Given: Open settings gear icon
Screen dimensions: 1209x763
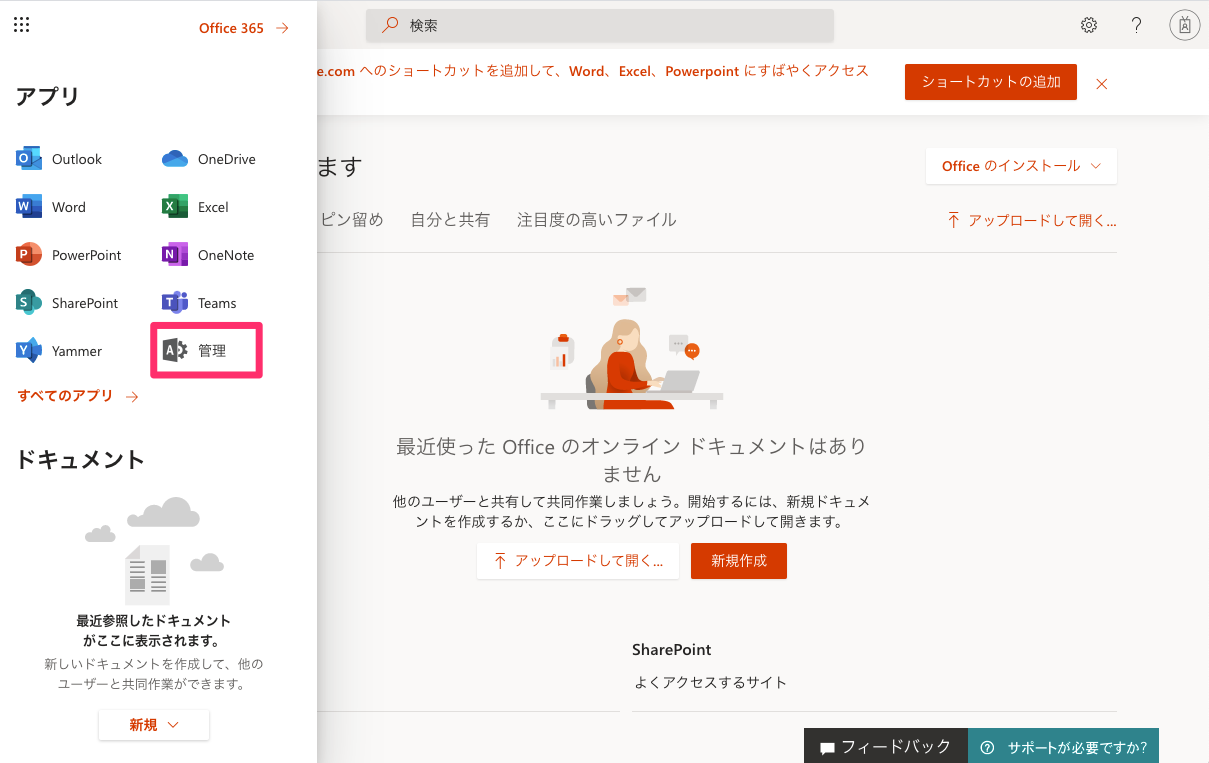Looking at the screenshot, I should point(1089,26).
